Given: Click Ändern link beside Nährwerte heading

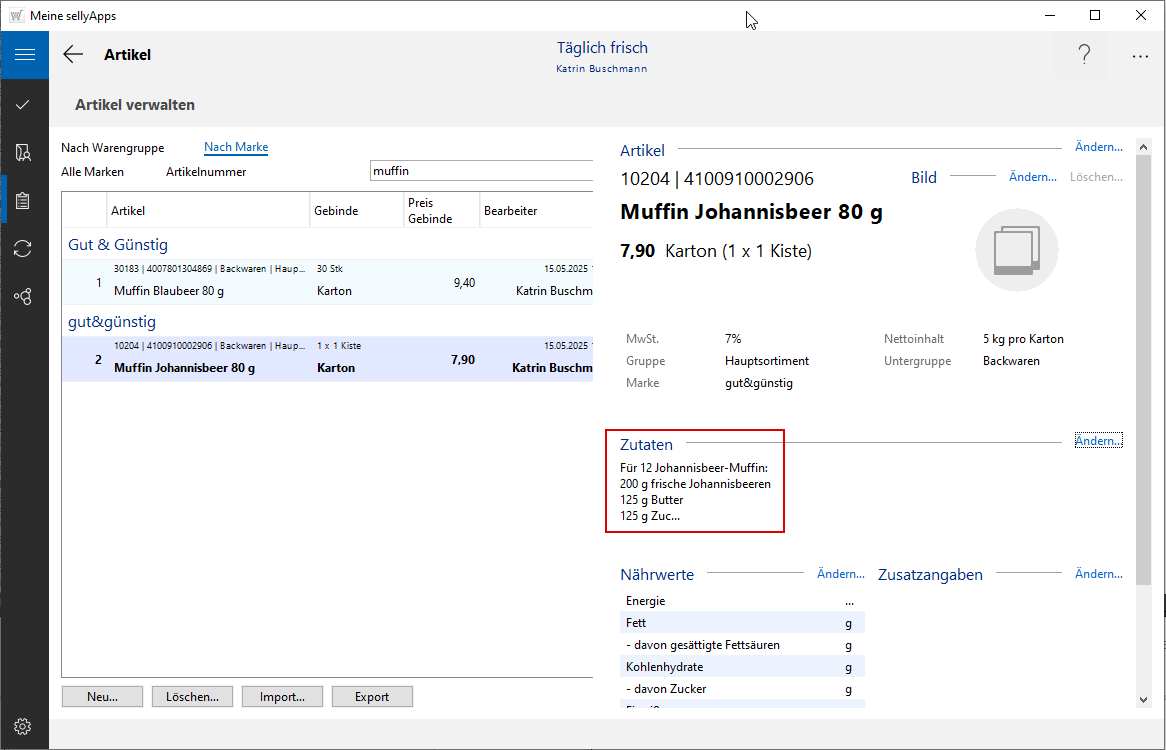Looking at the screenshot, I should (x=840, y=574).
